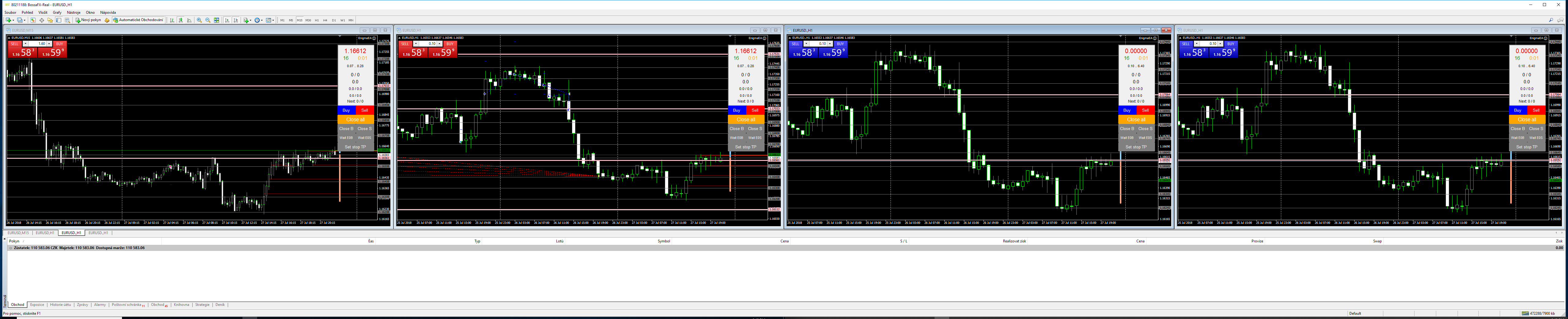Screen dimensions: 1568x319
Task: Toggle Automatické Obchodování button
Action: 138,20
